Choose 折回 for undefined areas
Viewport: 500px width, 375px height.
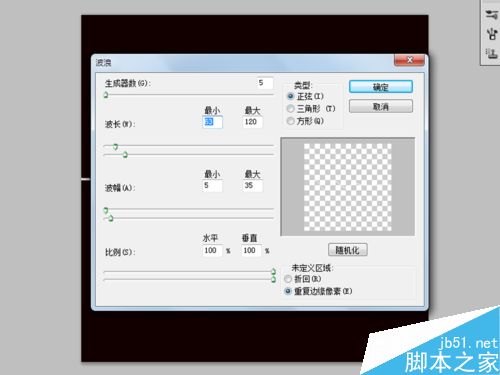288,279
